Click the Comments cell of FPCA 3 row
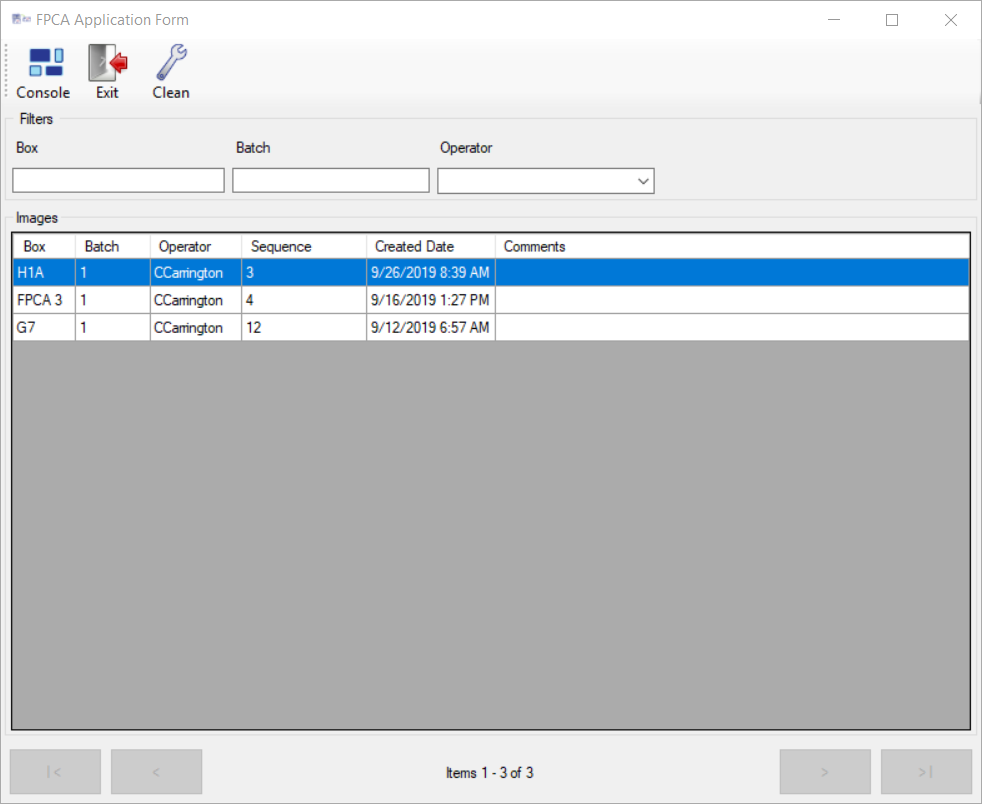Viewport: 982px width, 804px height. (732, 300)
